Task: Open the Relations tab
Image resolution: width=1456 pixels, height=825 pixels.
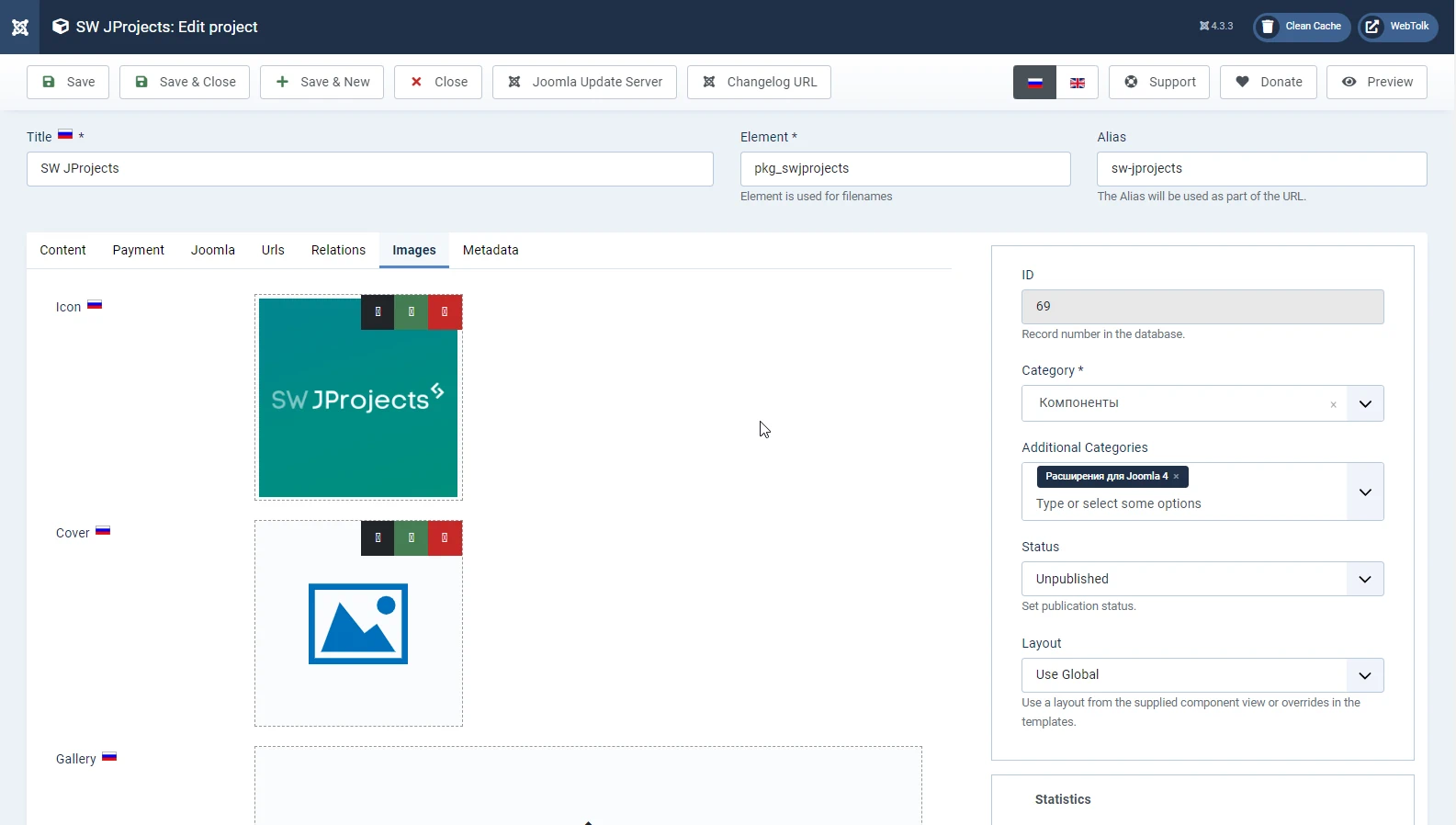Action: (x=338, y=250)
